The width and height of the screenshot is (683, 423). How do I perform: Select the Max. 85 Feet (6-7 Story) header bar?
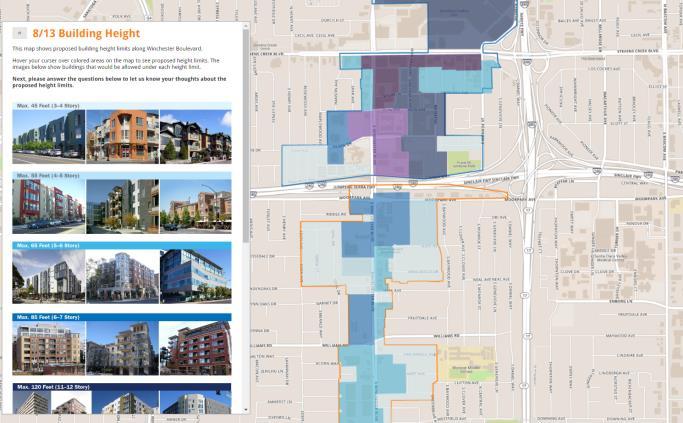[122, 317]
